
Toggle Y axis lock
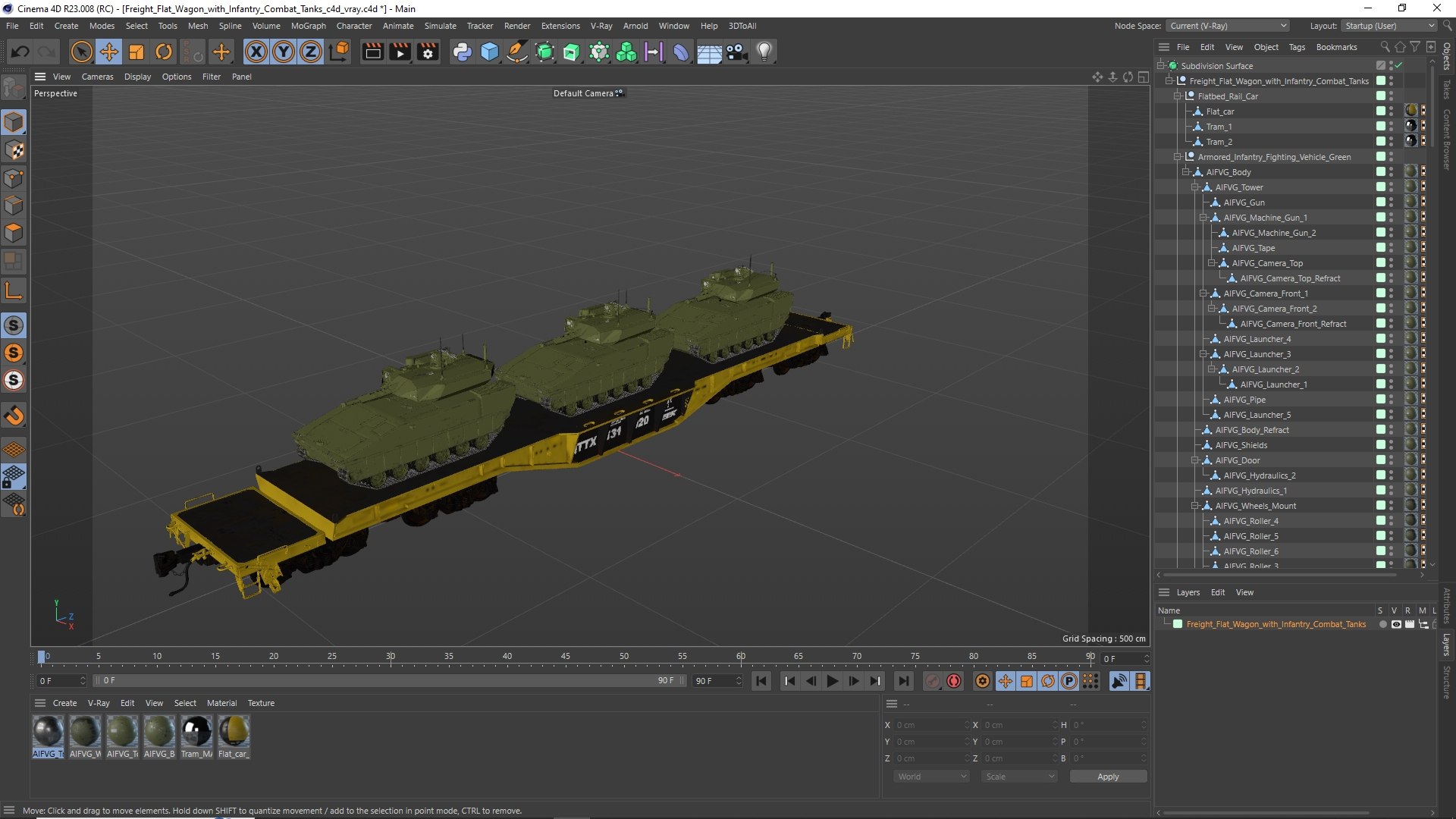pyautogui.click(x=284, y=52)
